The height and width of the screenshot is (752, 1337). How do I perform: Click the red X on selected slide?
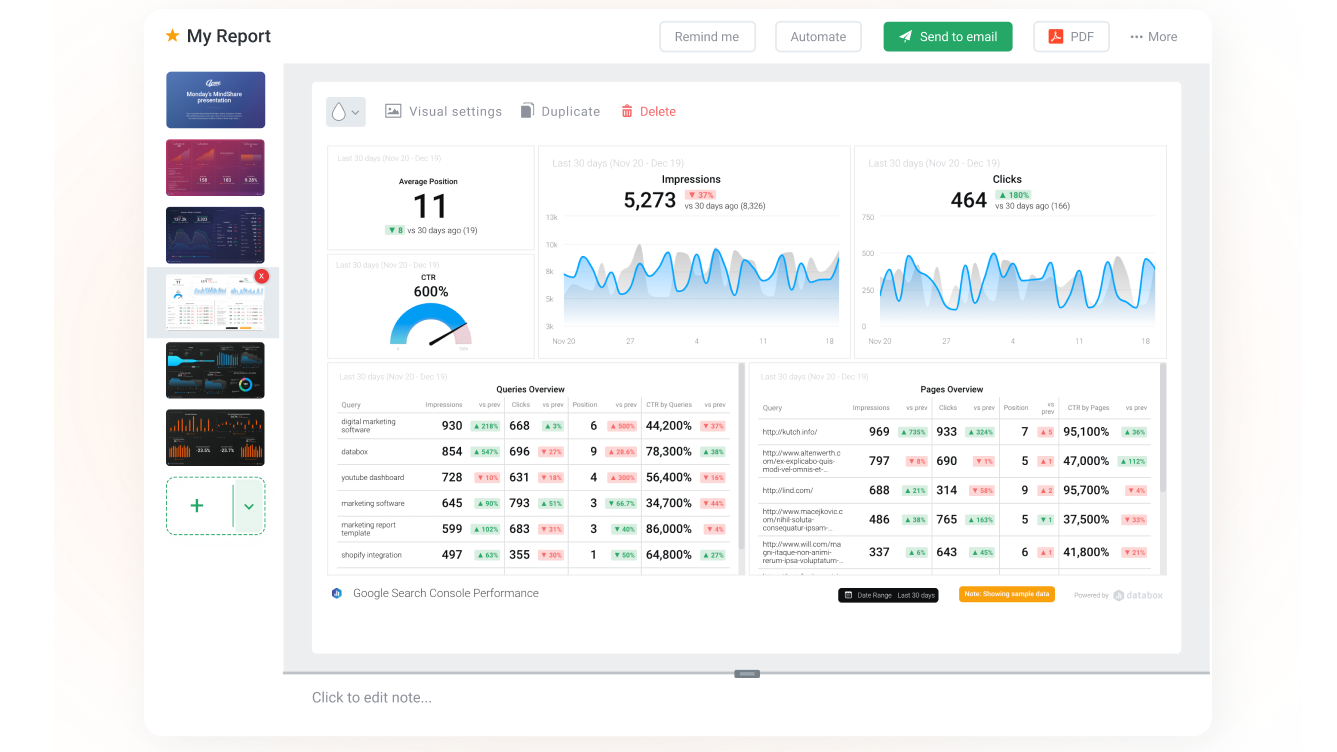[x=261, y=276]
